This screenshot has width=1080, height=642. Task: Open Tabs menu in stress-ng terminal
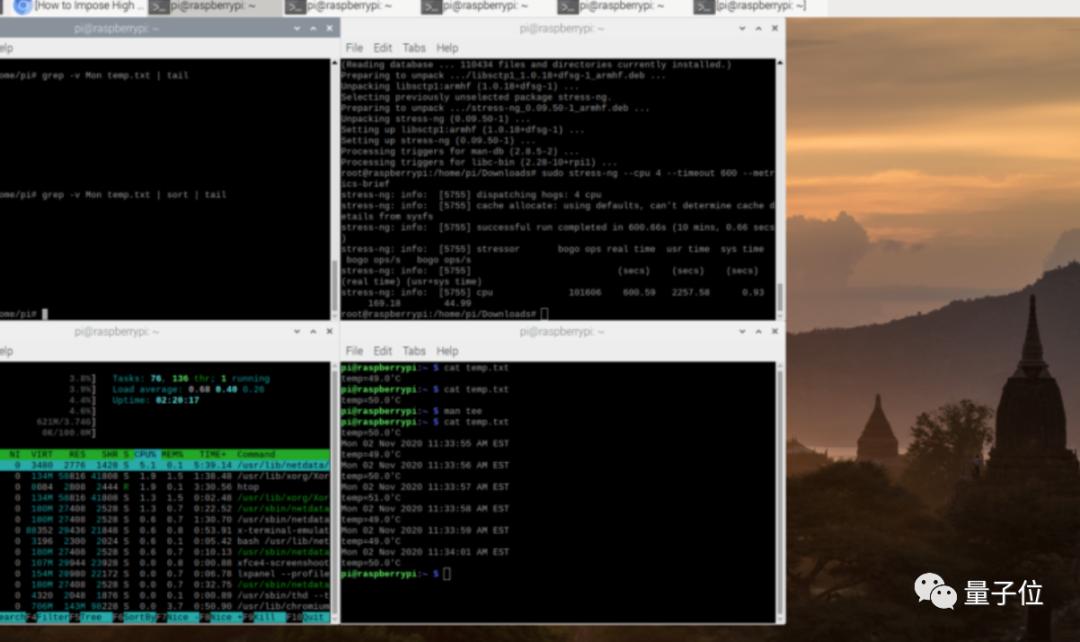point(414,48)
